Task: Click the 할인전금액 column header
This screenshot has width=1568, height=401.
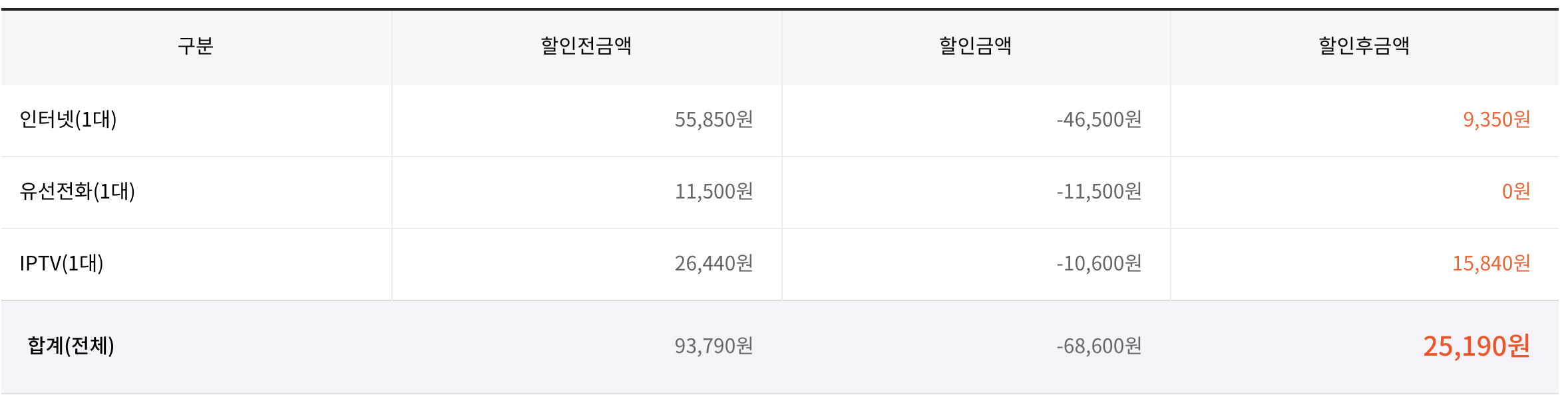Action: coord(586,46)
